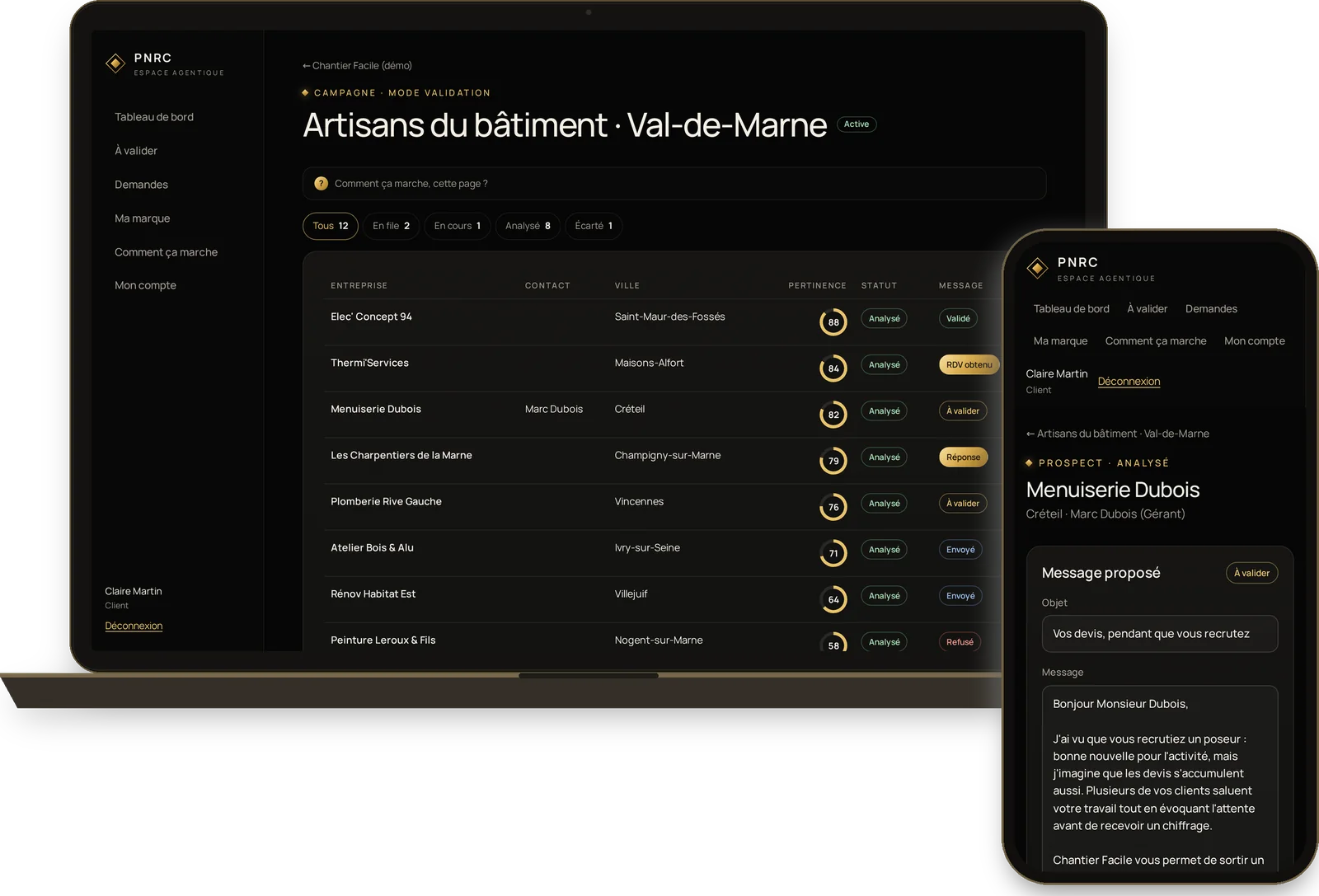
Task: Click the Message text area on phone
Action: click(x=1160, y=779)
